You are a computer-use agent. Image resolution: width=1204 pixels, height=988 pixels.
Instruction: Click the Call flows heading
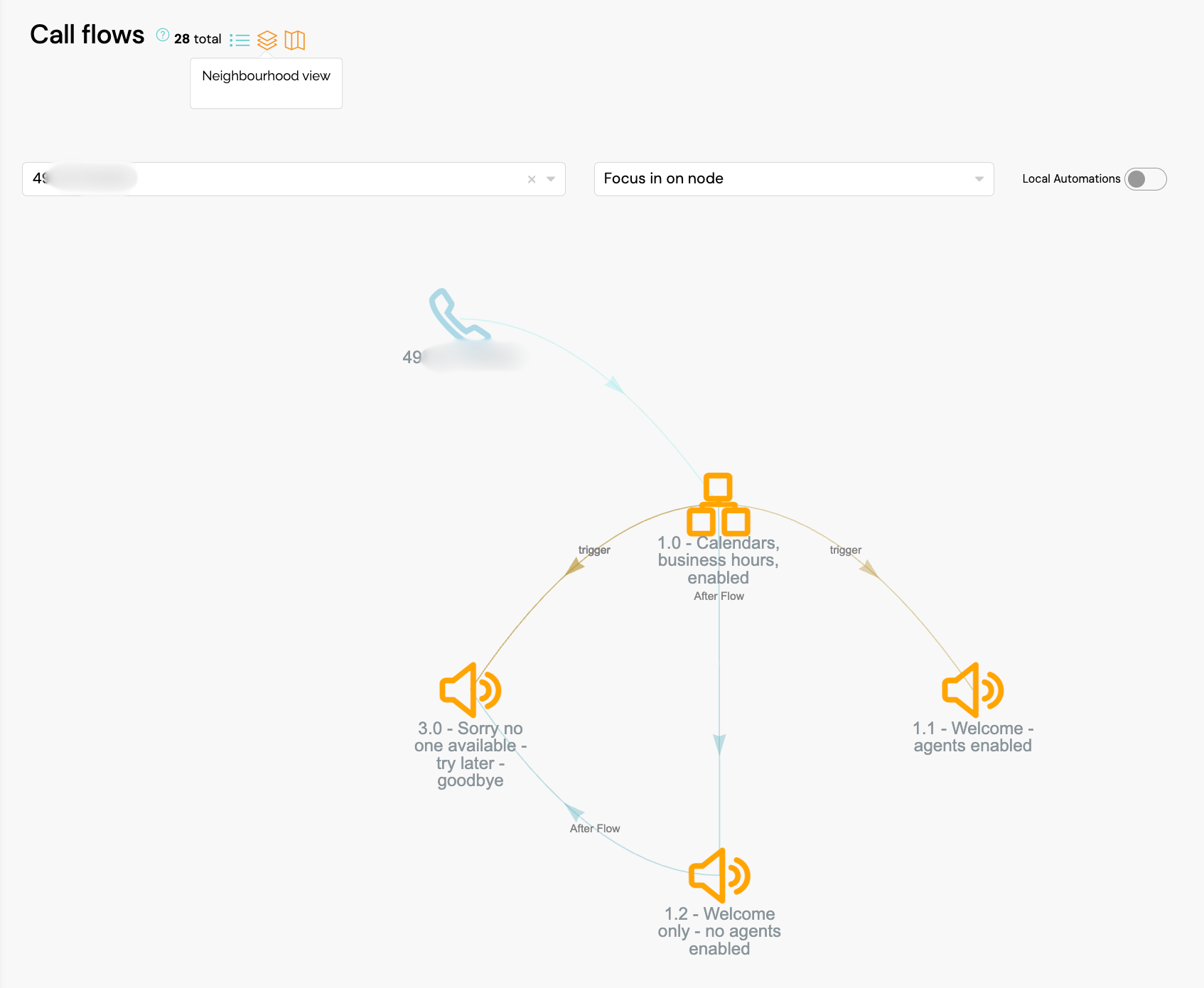(x=87, y=35)
